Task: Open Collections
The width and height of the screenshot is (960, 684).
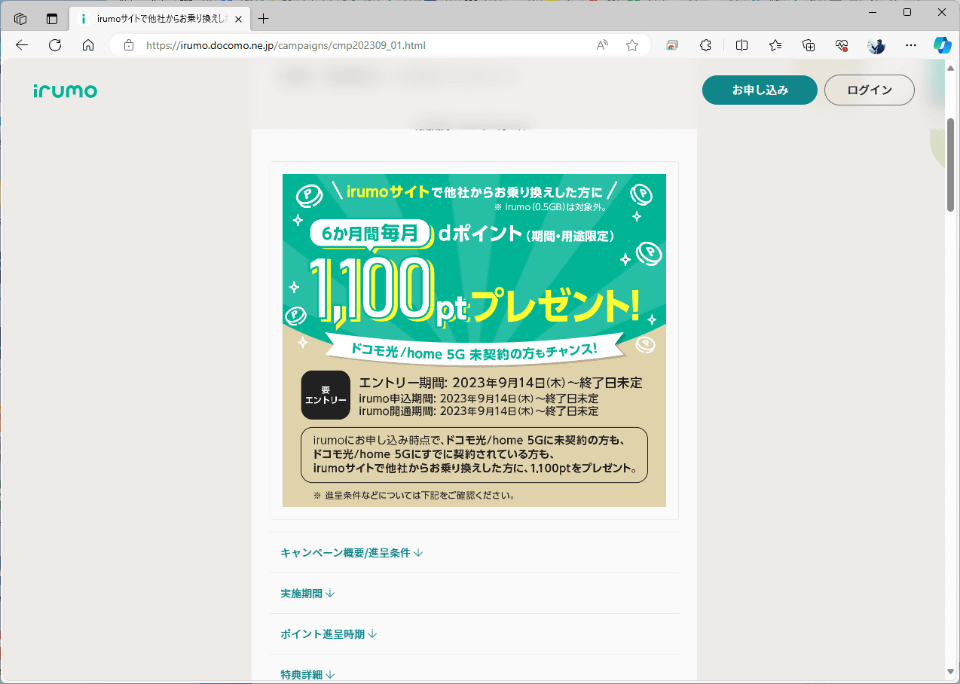Action: point(807,45)
